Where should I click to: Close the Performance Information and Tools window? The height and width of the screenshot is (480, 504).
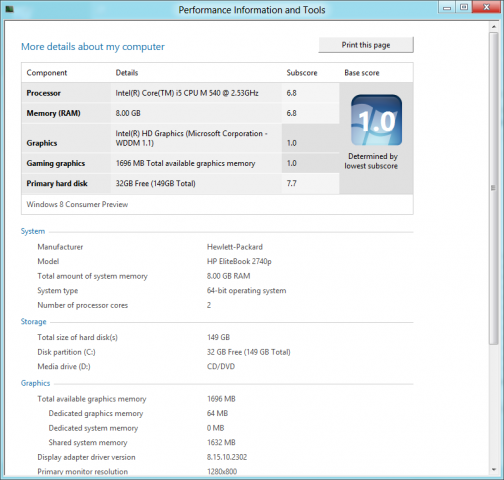(487, 8)
